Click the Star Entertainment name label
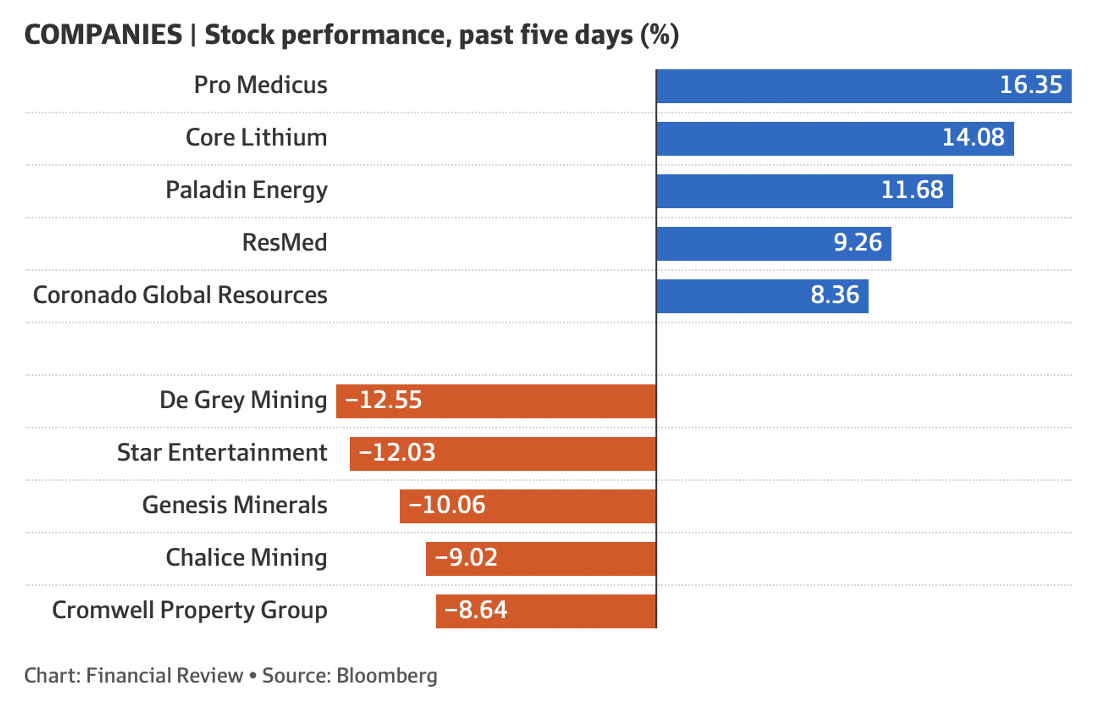This screenshot has width=1094, height=702. pyautogui.click(x=222, y=453)
